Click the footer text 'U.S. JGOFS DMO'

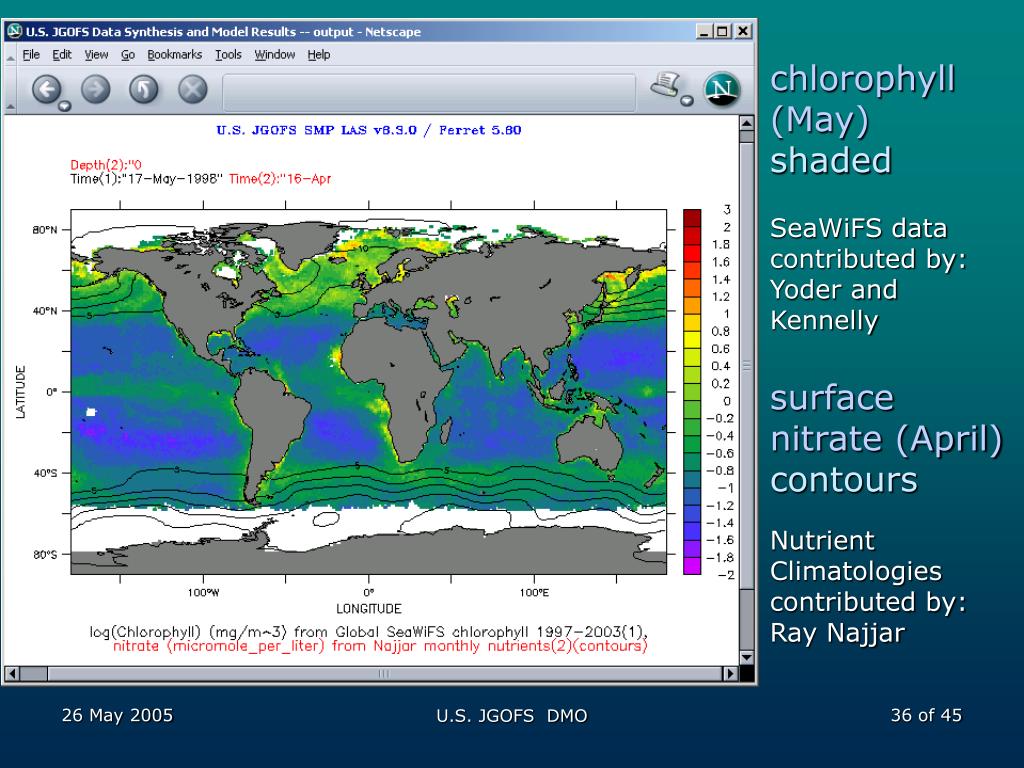click(x=512, y=716)
